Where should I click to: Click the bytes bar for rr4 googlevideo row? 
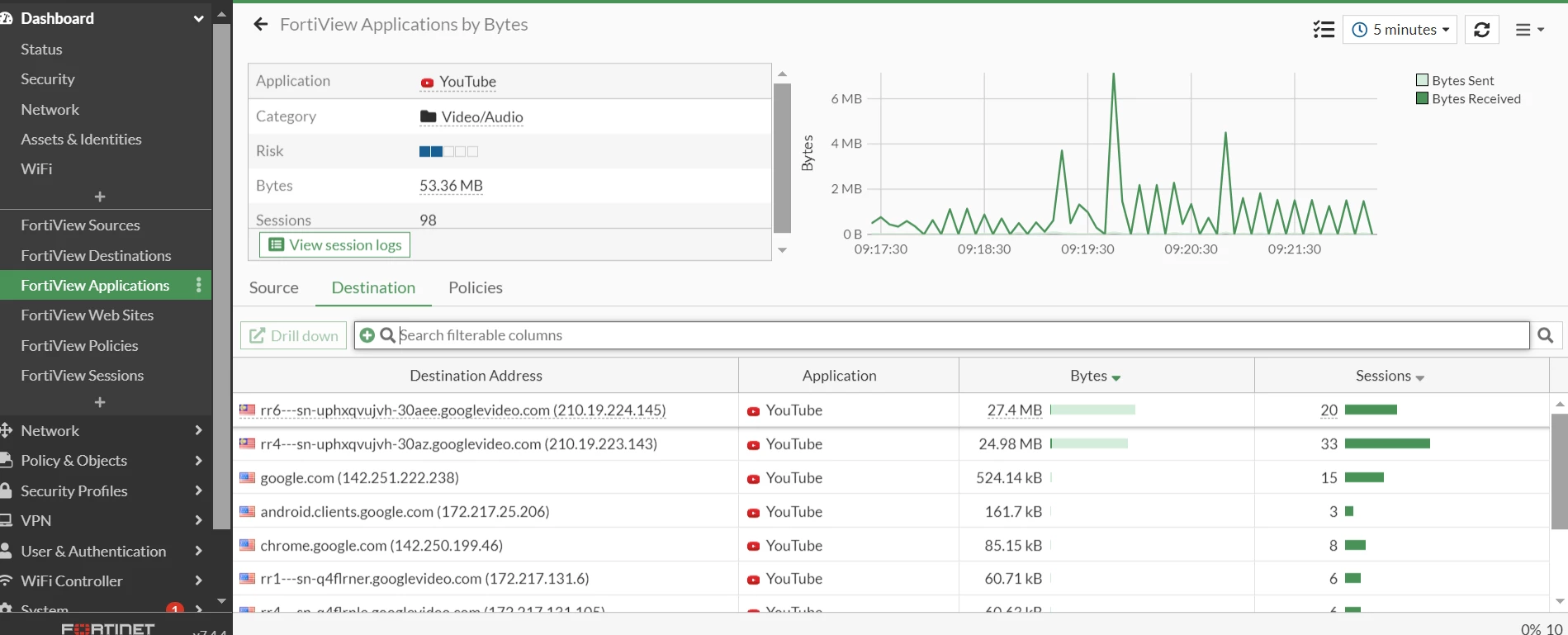tap(1089, 443)
